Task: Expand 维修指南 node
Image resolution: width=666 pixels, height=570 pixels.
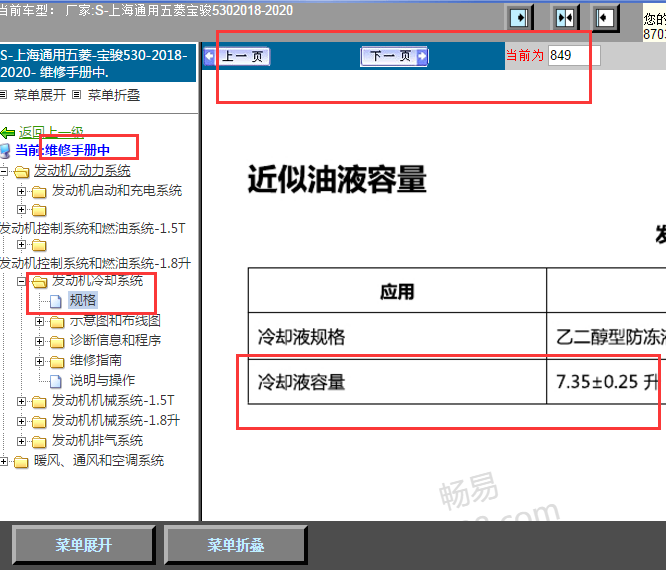Action: pyautogui.click(x=39, y=361)
